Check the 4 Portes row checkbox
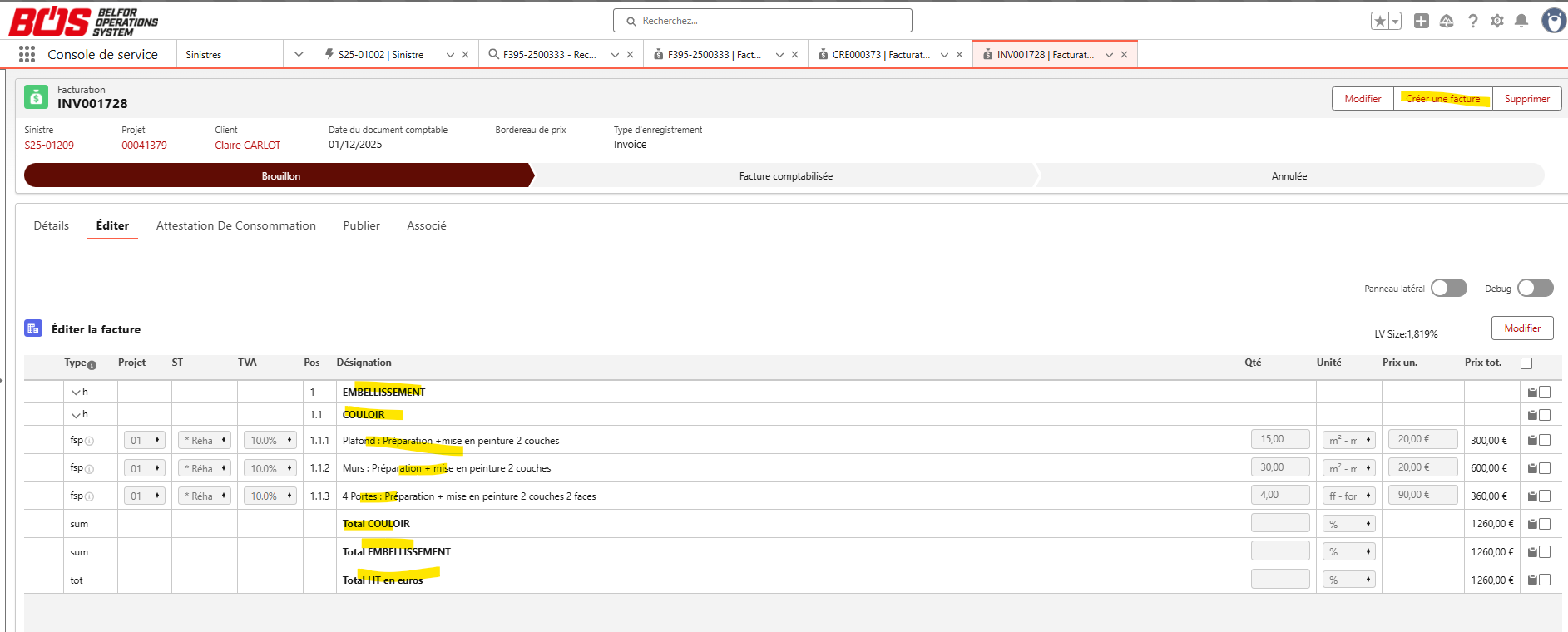 tap(1545, 496)
